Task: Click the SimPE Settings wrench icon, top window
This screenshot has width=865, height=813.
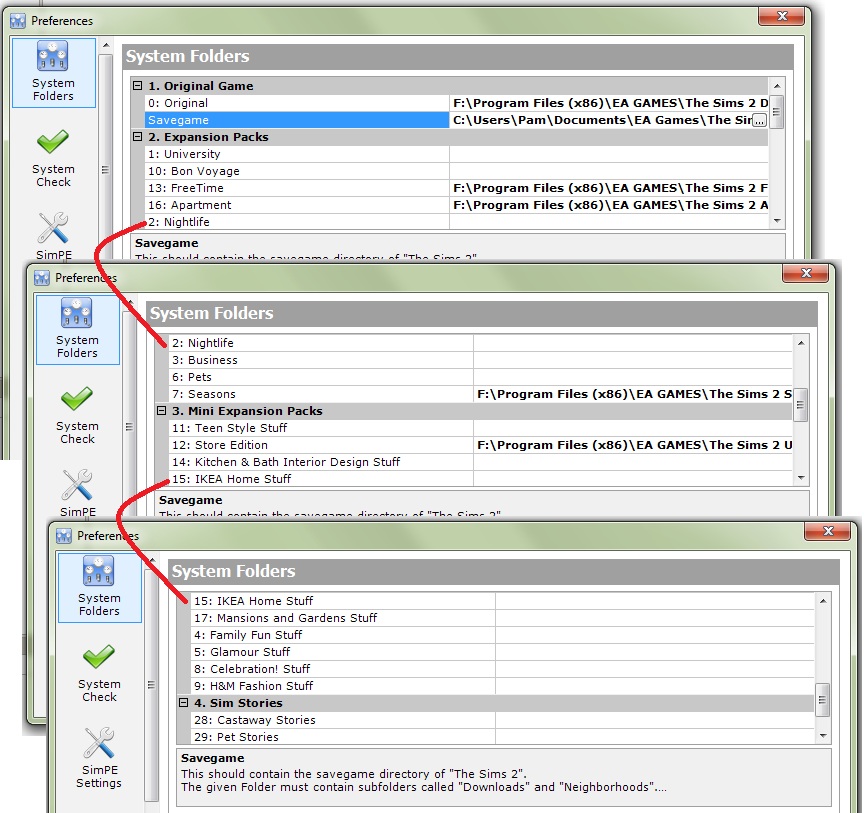Action: click(53, 228)
